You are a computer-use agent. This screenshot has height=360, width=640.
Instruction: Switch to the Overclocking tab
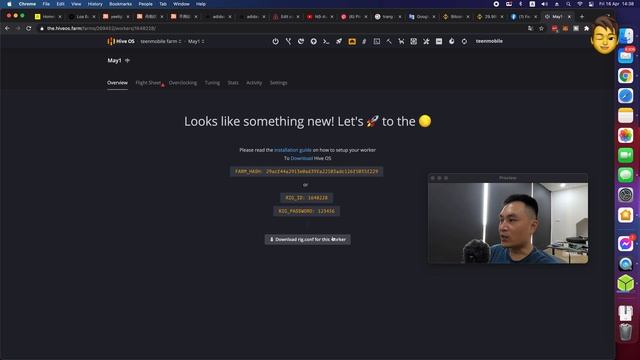(x=182, y=83)
